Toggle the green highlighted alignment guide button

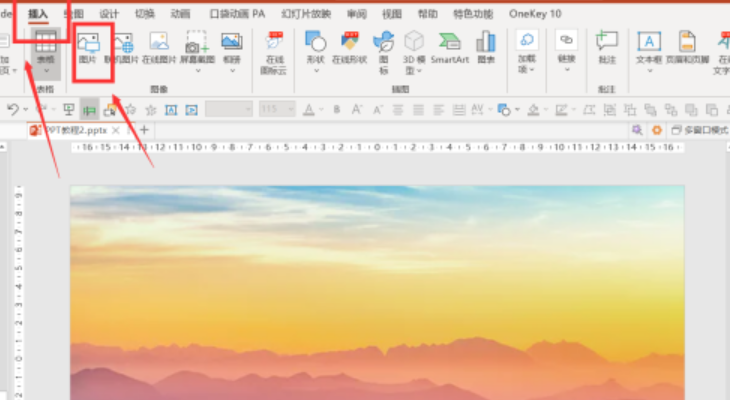[90, 109]
